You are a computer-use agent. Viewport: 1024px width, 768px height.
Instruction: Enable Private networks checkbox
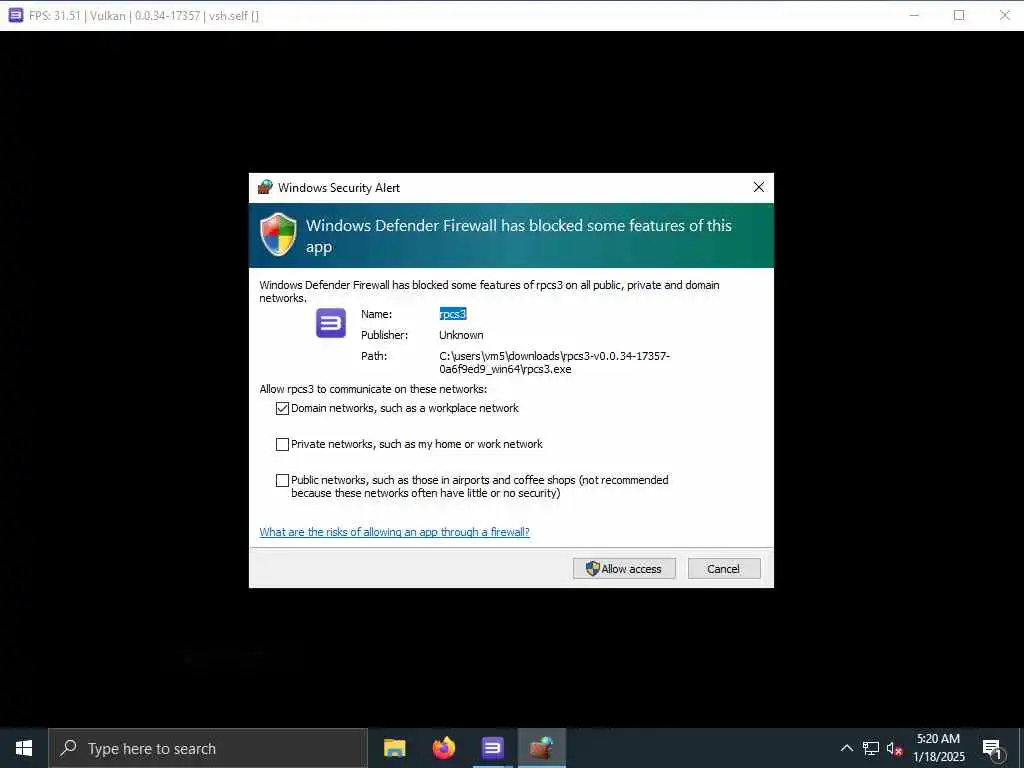282,445
